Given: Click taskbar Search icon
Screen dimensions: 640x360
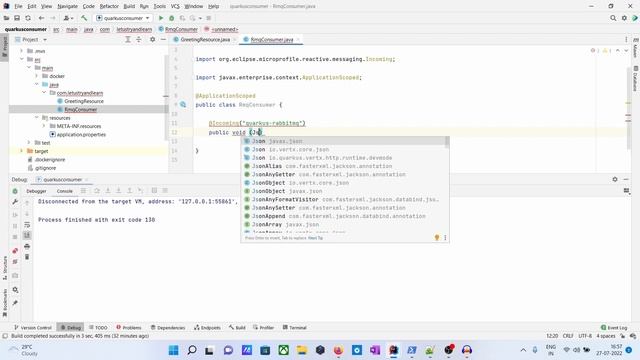Looking at the screenshot, I should 192,350.
